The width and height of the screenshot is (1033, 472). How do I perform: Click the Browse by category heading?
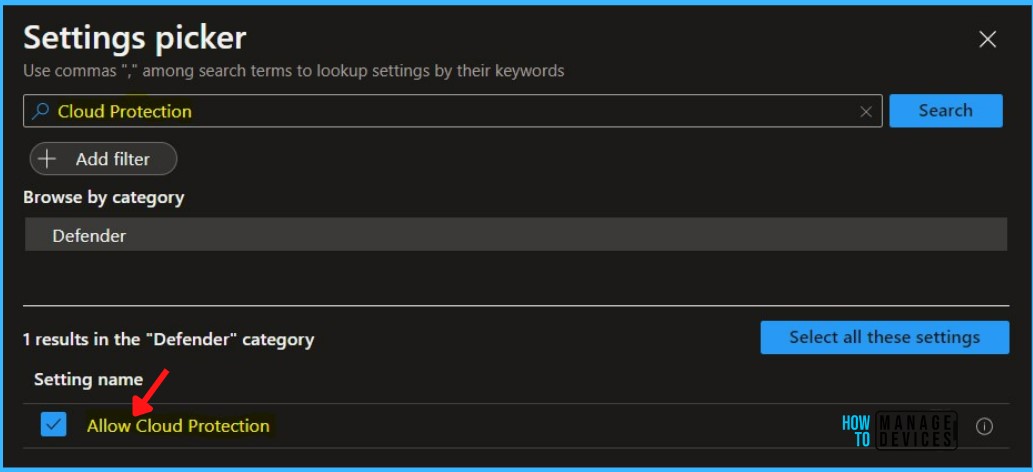103,197
